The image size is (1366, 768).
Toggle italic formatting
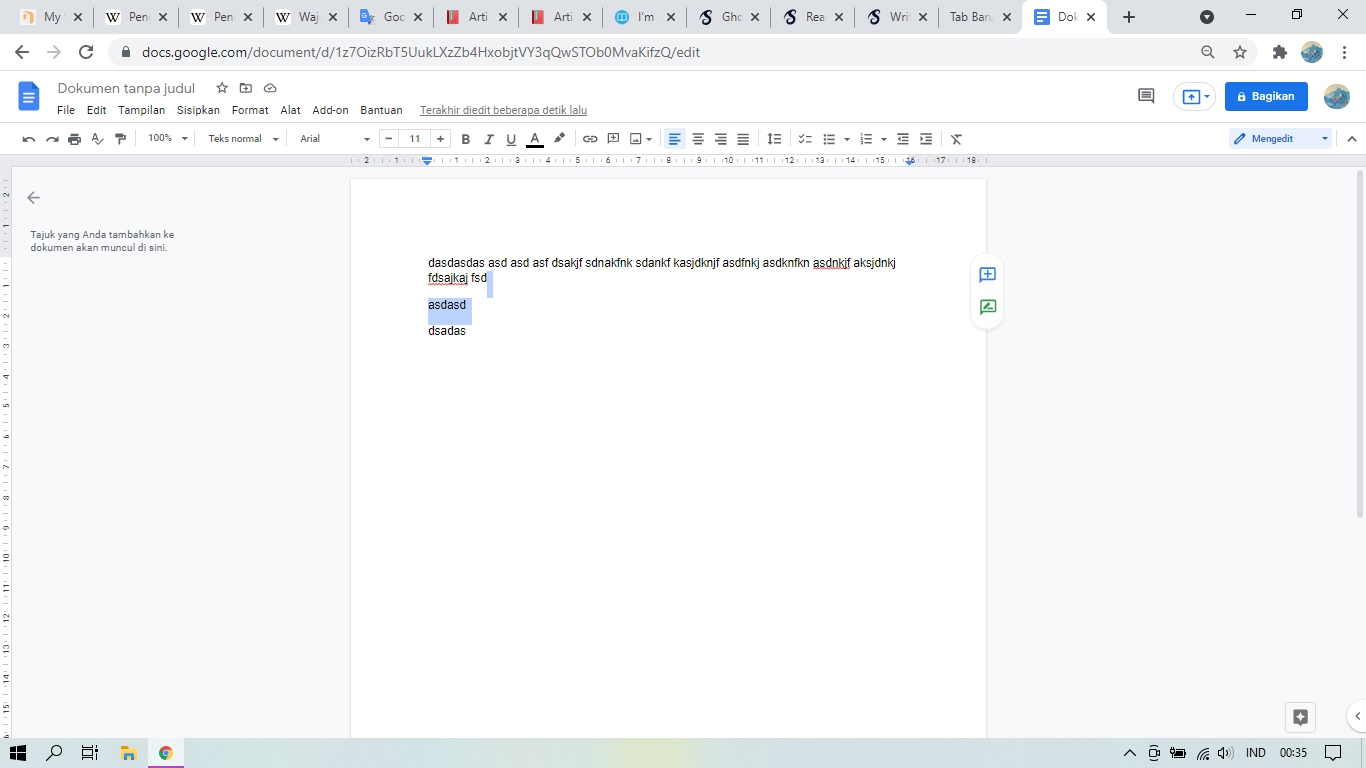tap(488, 139)
